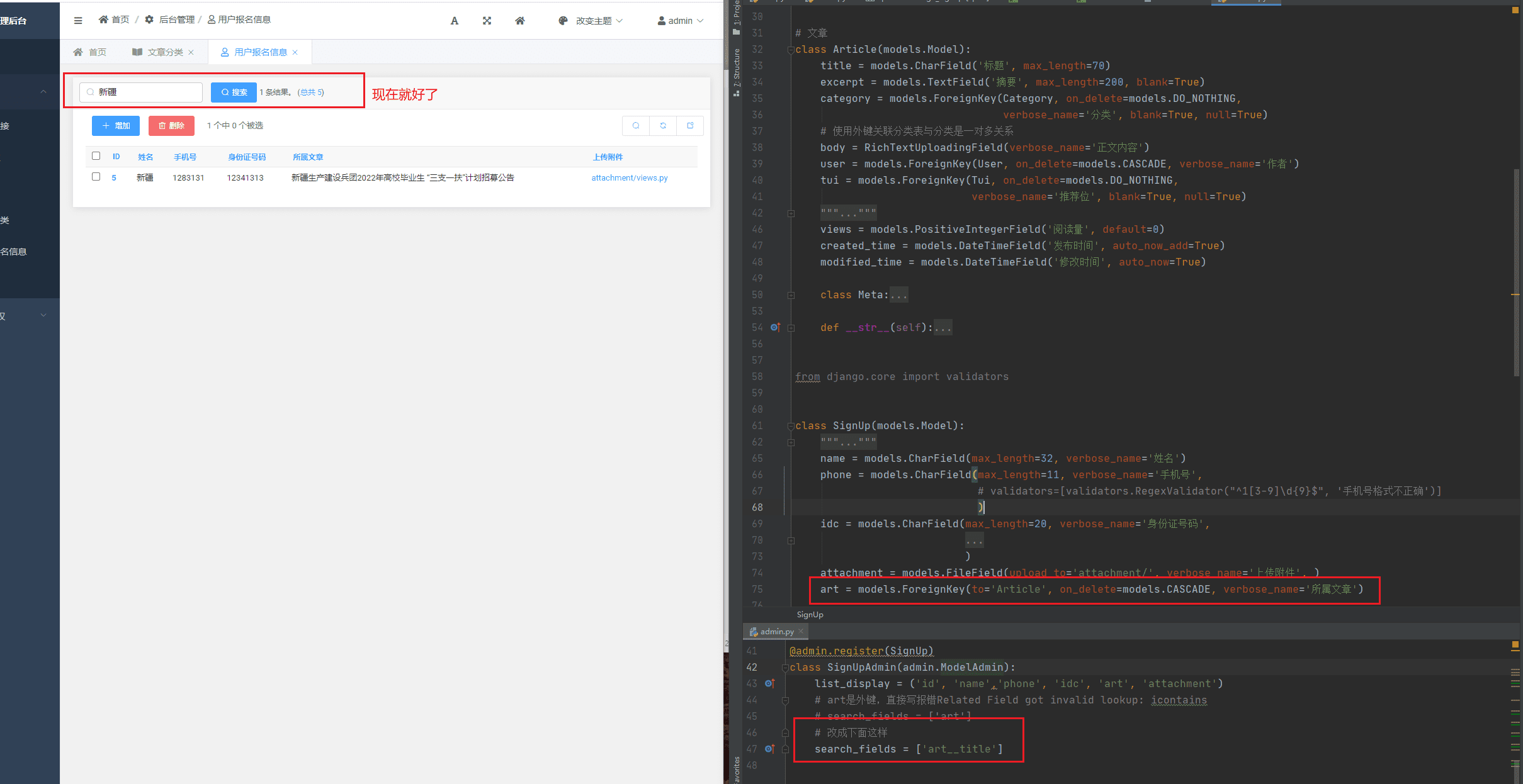Close the 用户报名信息 tab
The width and height of the screenshot is (1523, 784).
[295, 52]
